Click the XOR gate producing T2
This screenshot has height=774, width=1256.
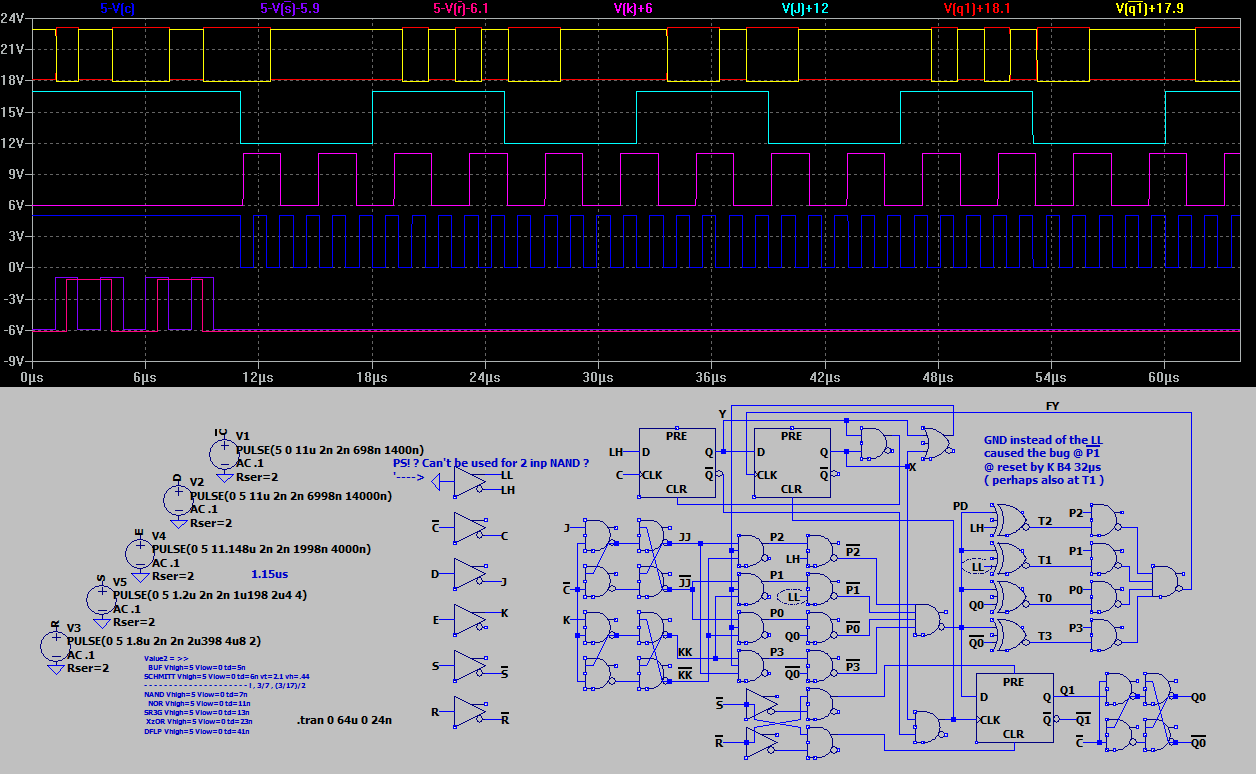point(1010,520)
